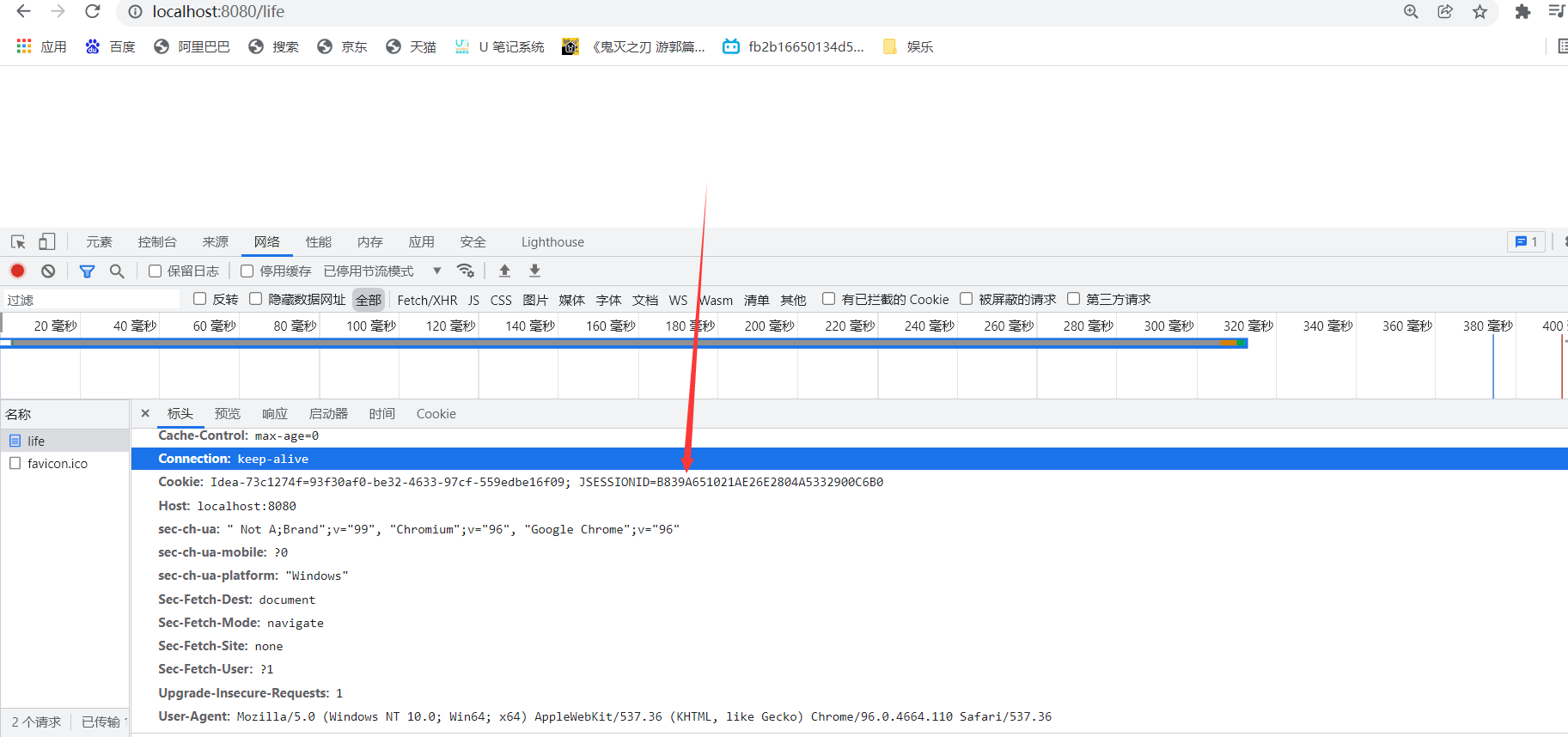Switch to the Lighthouse tab
The height and width of the screenshot is (737, 1568).
point(552,242)
